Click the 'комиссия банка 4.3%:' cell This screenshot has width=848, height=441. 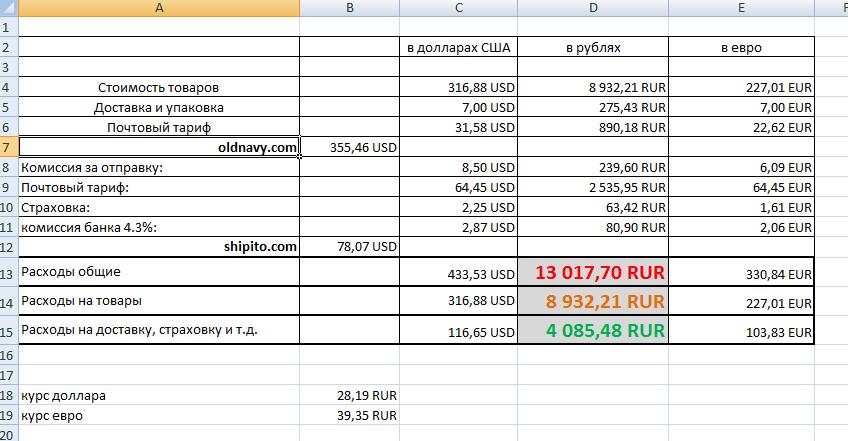pos(159,226)
